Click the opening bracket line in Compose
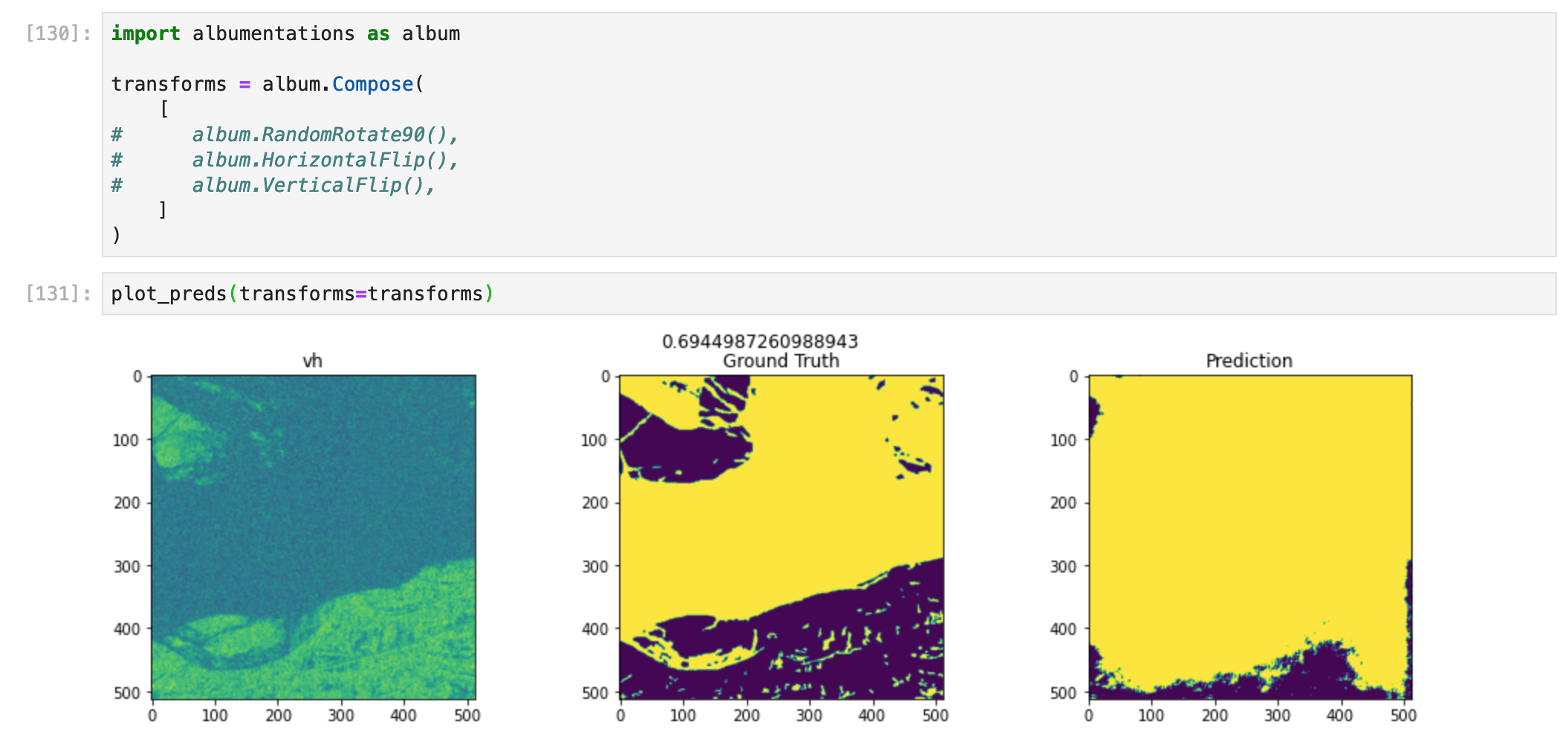1568x742 pixels. click(164, 109)
